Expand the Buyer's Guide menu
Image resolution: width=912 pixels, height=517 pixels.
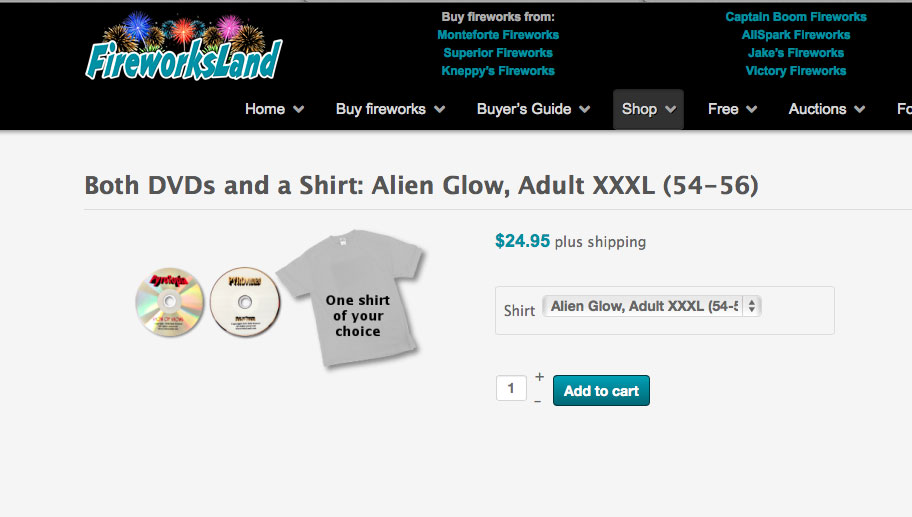(x=533, y=109)
